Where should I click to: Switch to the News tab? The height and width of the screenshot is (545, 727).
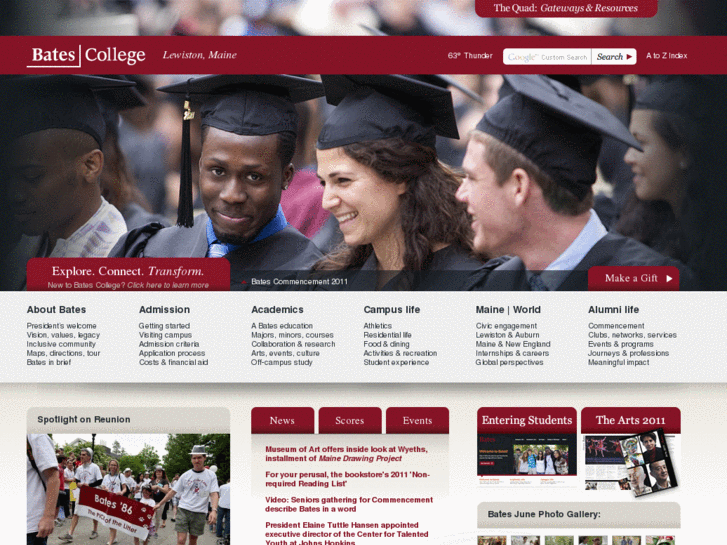tap(282, 420)
